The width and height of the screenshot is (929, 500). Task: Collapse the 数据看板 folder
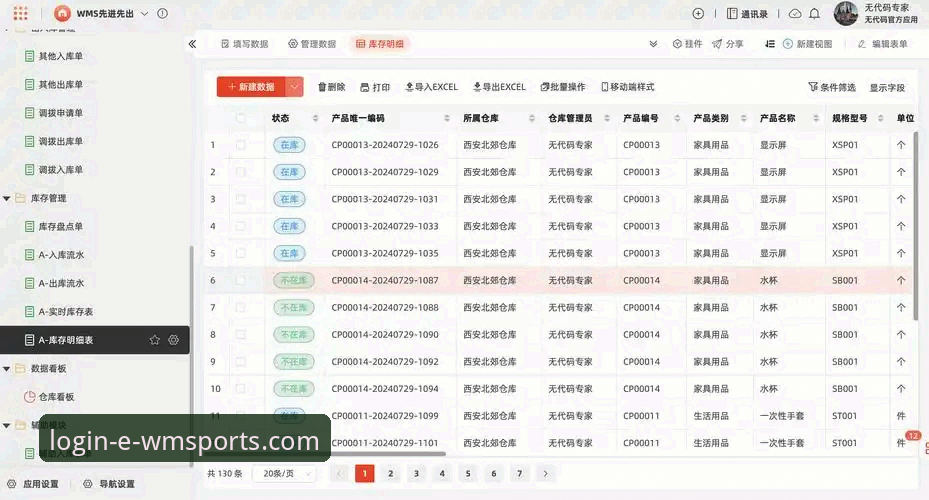(x=7, y=368)
